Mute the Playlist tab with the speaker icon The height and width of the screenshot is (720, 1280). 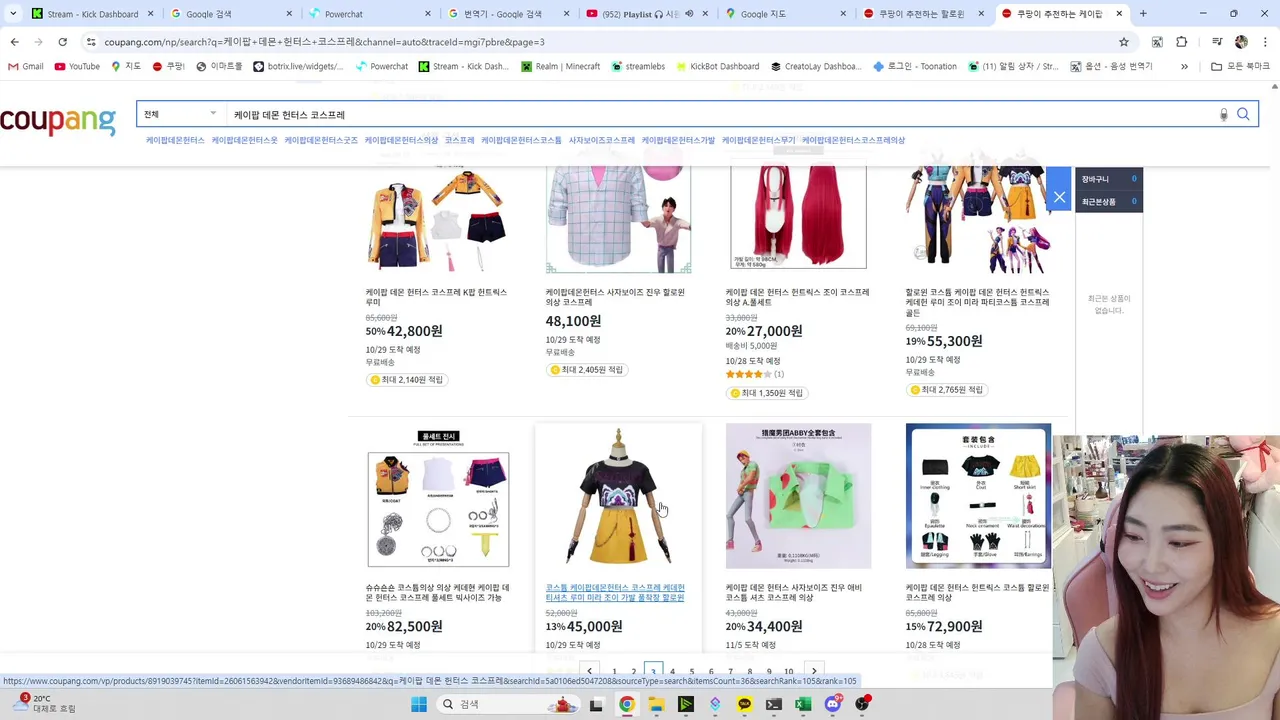coord(689,14)
